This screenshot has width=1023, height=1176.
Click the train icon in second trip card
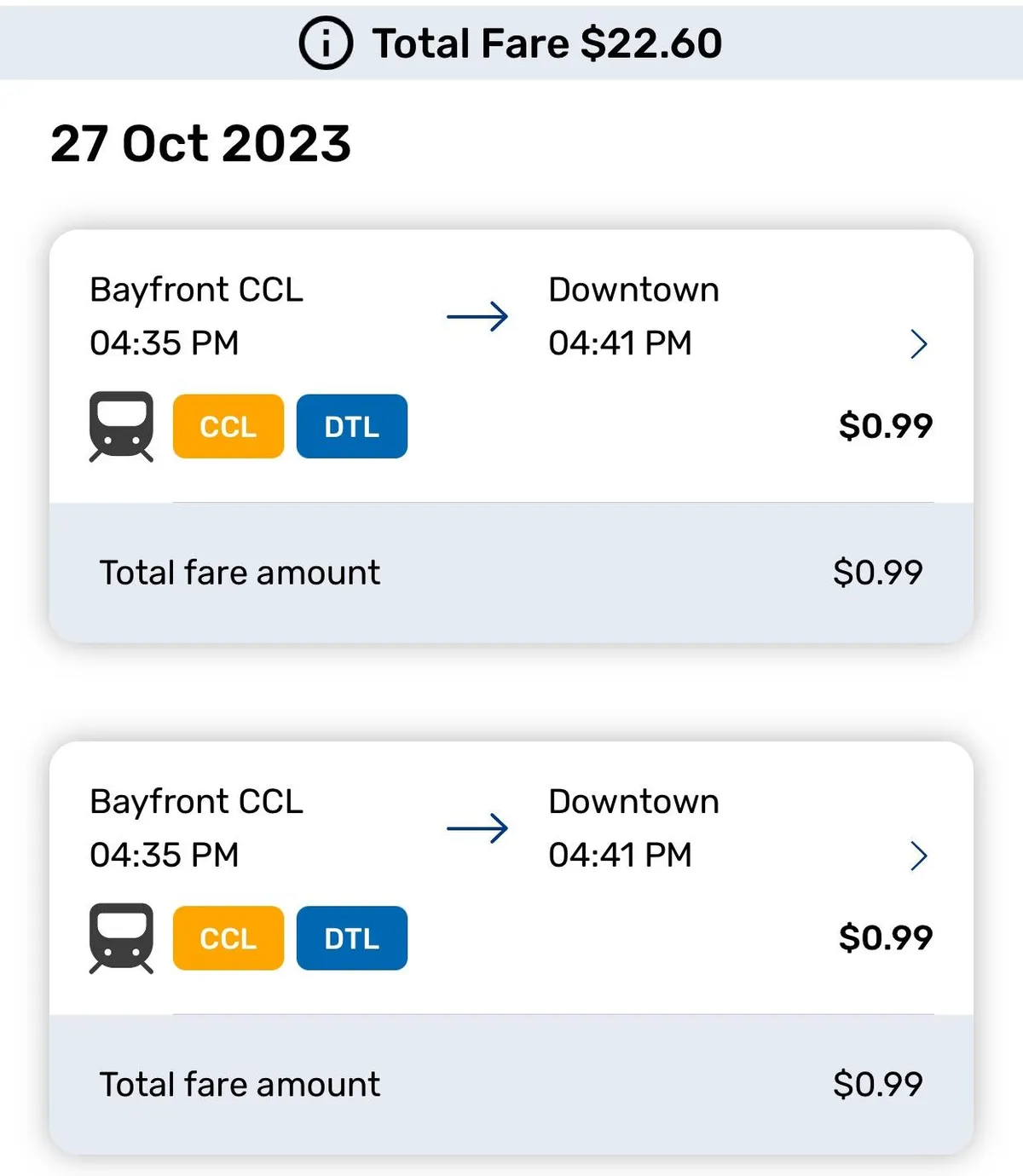point(121,937)
